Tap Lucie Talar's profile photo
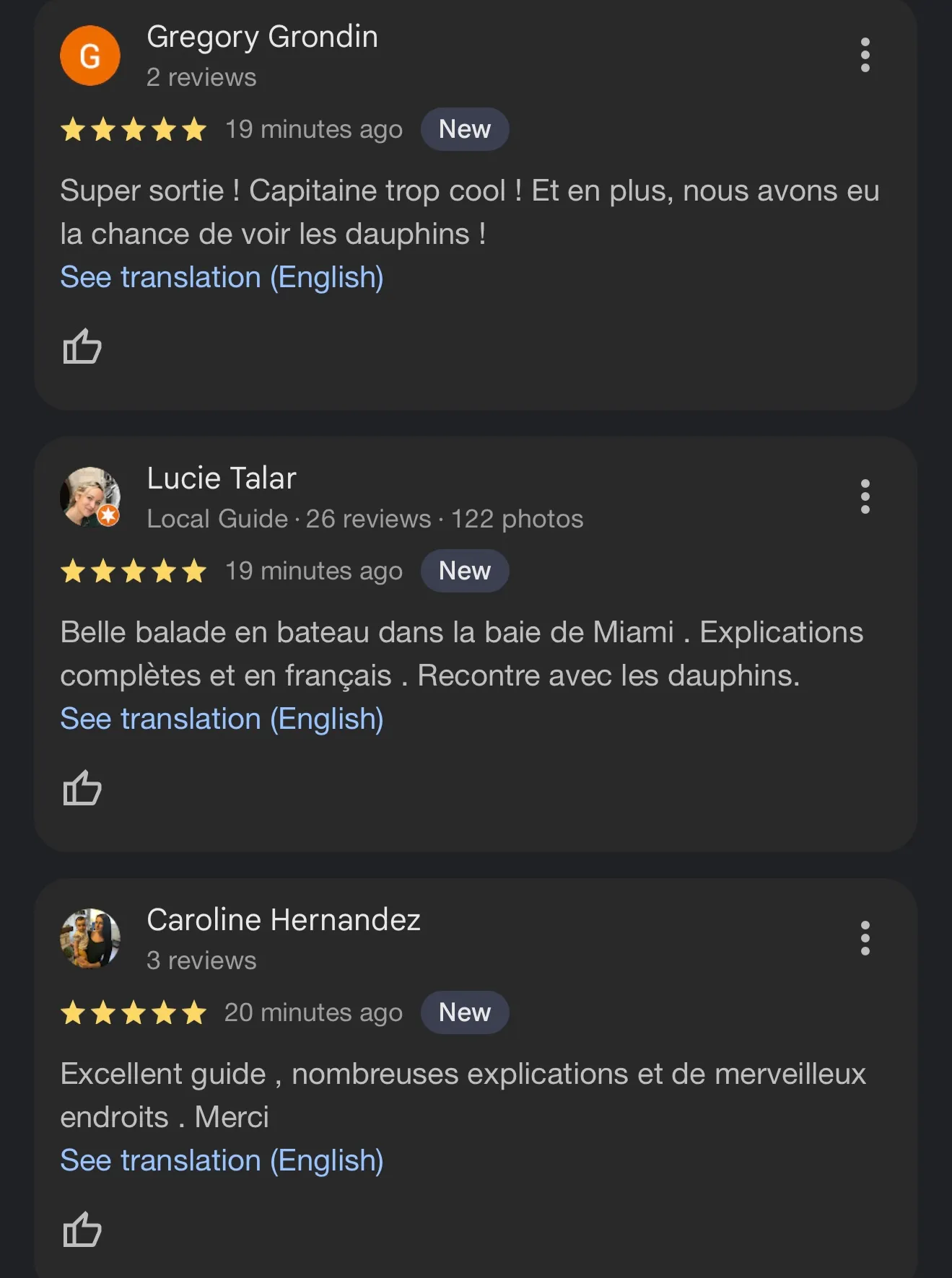 pyautogui.click(x=90, y=497)
